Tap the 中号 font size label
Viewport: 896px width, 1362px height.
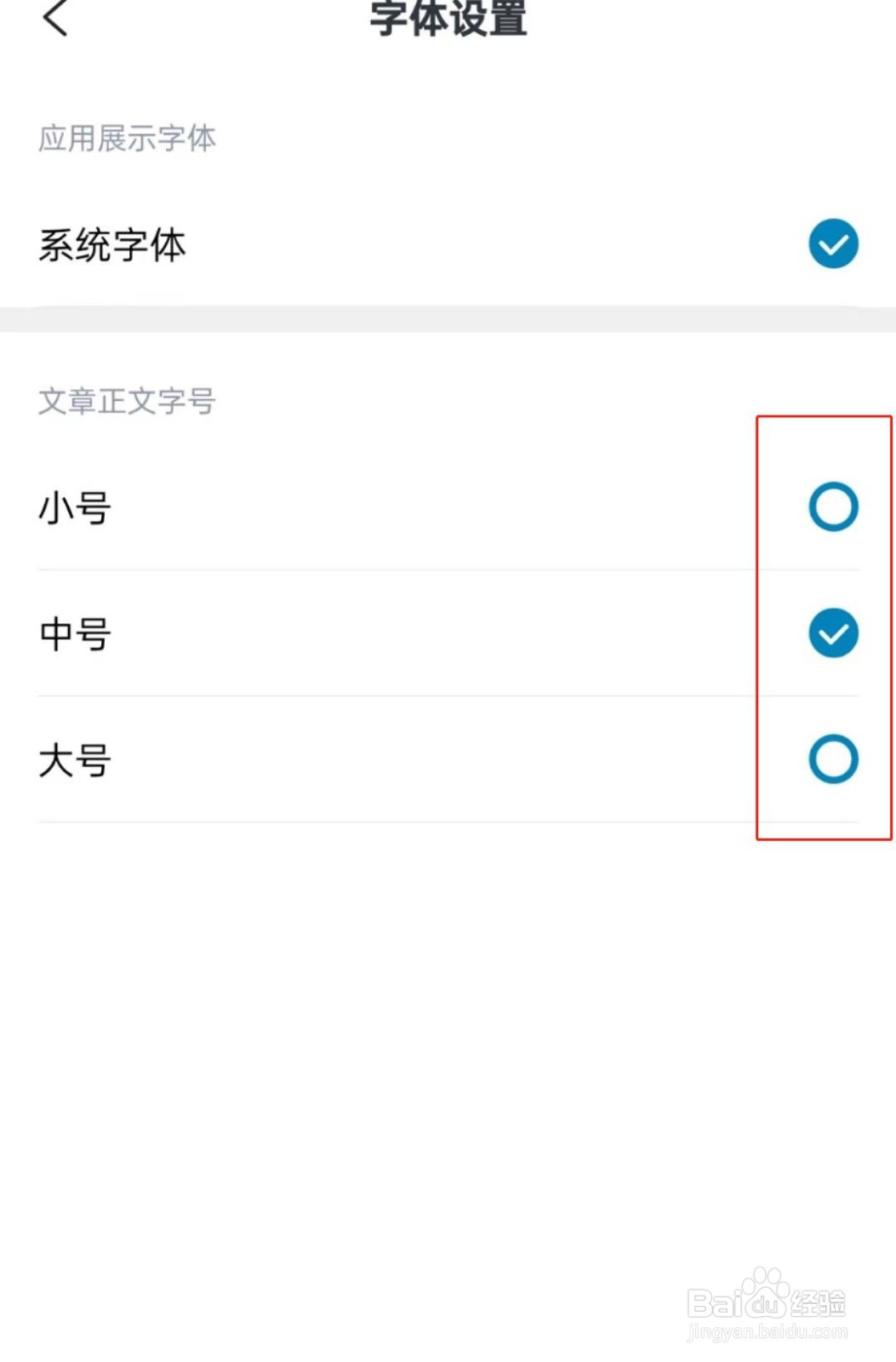point(75,634)
